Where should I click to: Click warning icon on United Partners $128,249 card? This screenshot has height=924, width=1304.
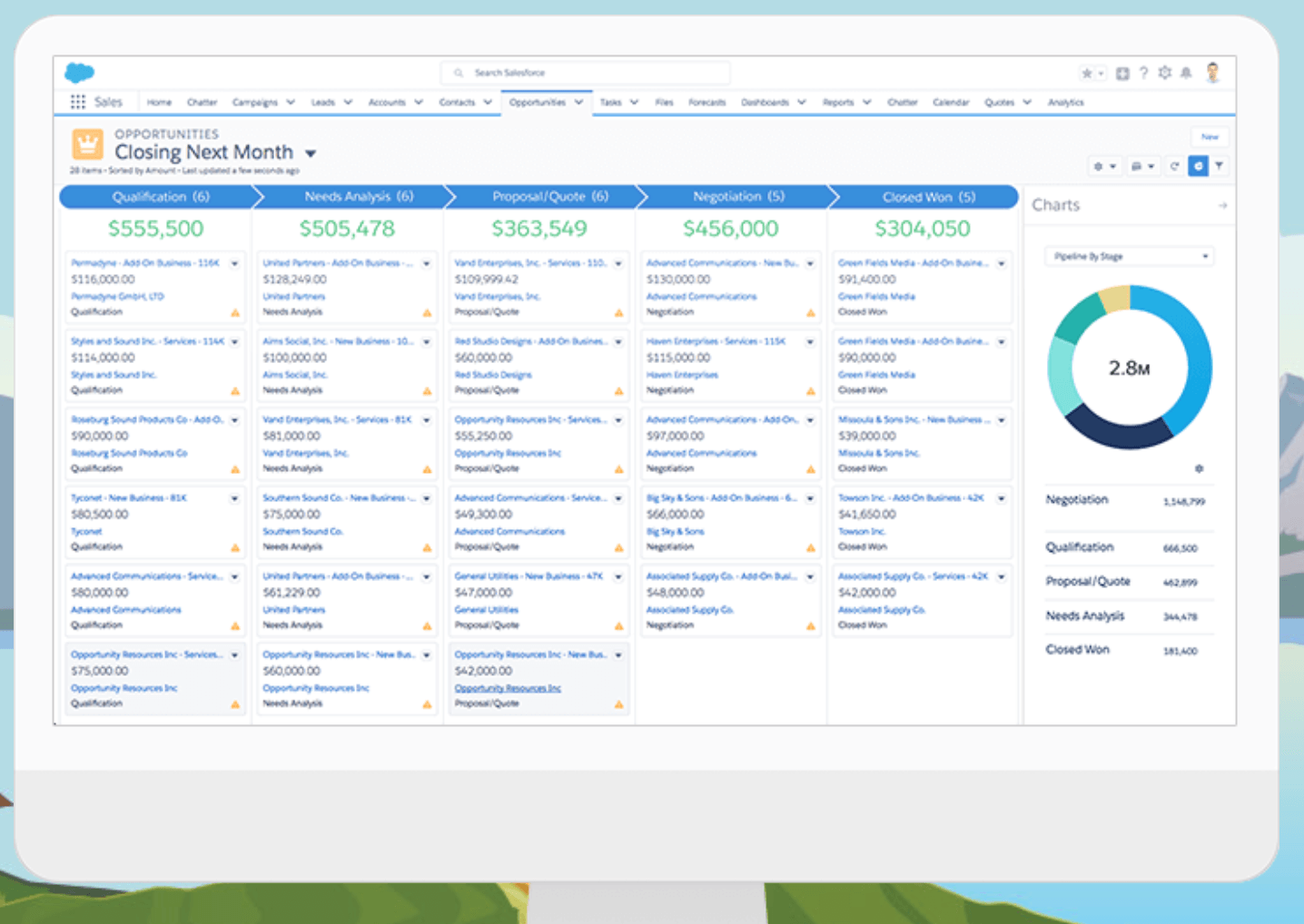click(427, 312)
